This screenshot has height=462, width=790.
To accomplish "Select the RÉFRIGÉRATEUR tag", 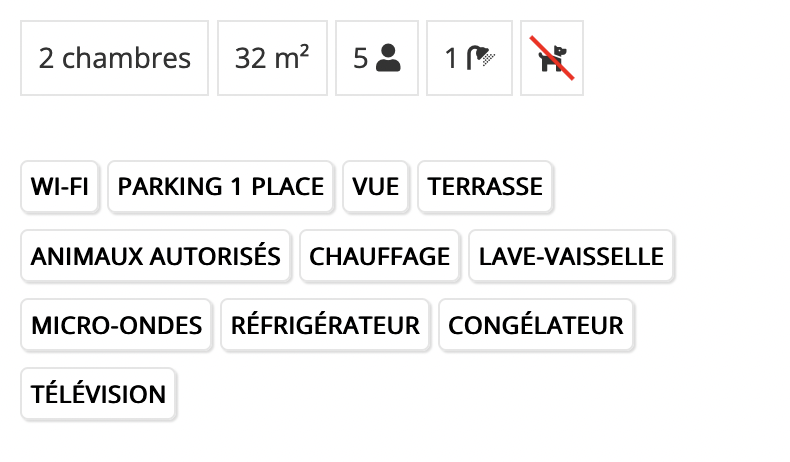I will [x=325, y=325].
